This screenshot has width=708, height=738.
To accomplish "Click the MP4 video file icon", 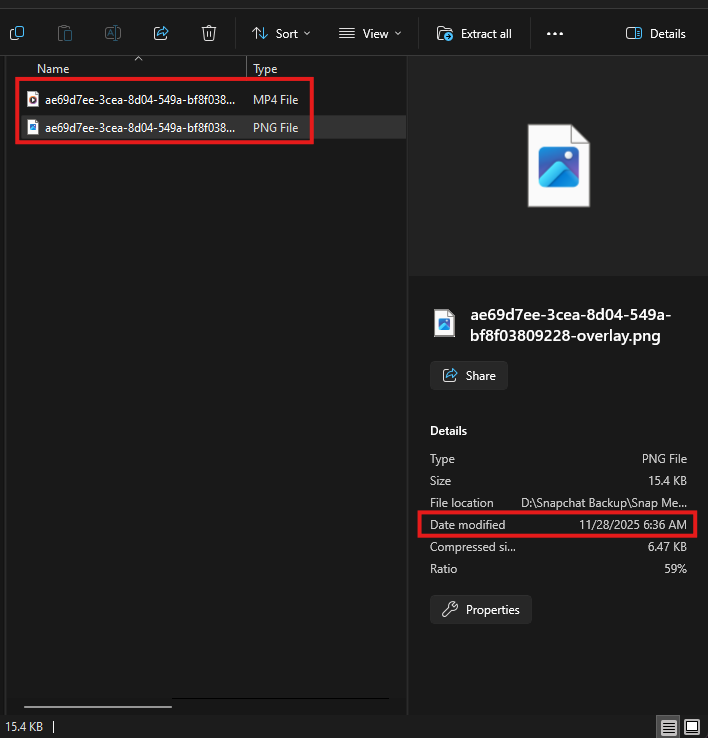I will click(x=33, y=99).
